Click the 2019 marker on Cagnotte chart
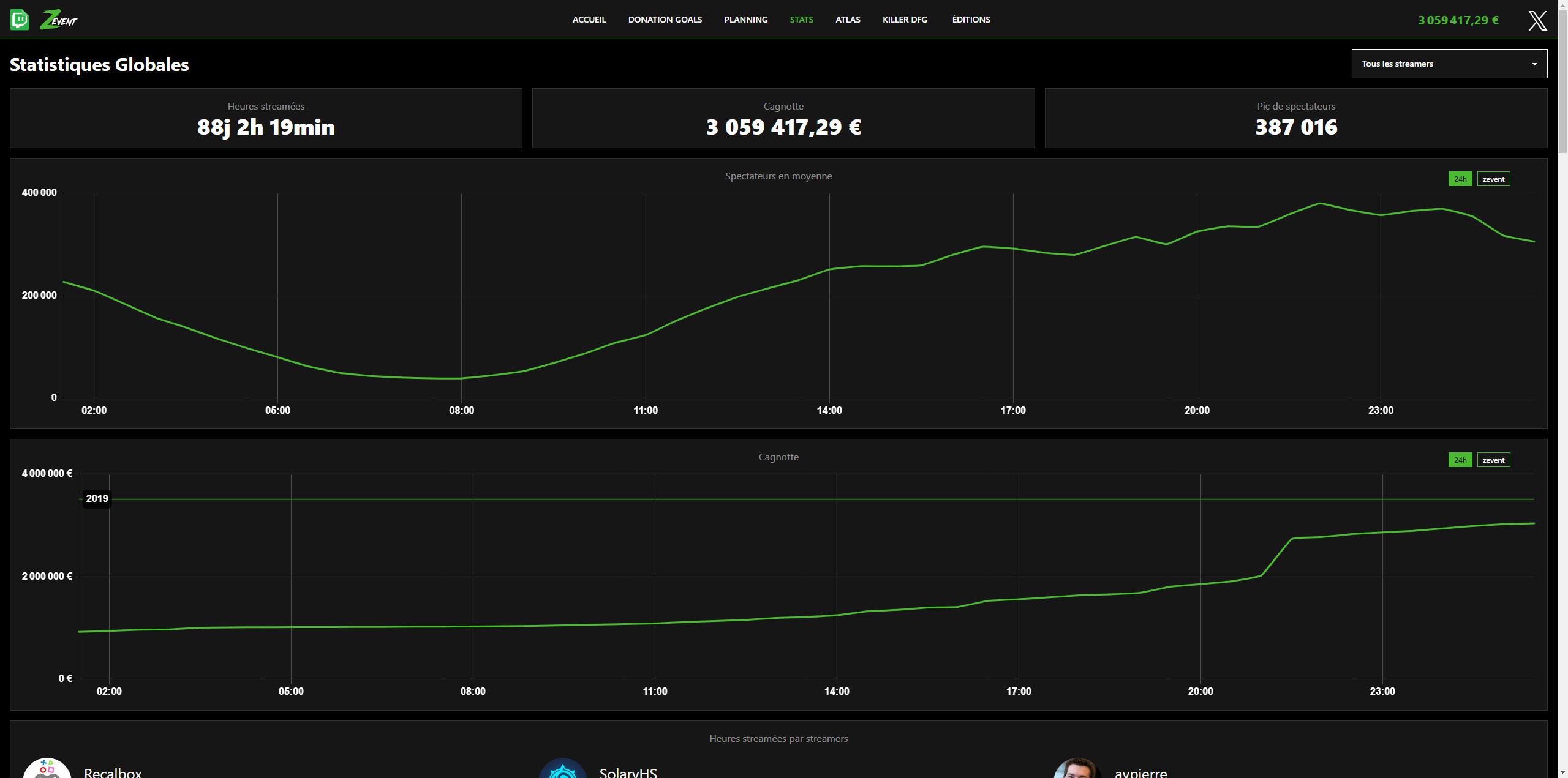 point(97,498)
